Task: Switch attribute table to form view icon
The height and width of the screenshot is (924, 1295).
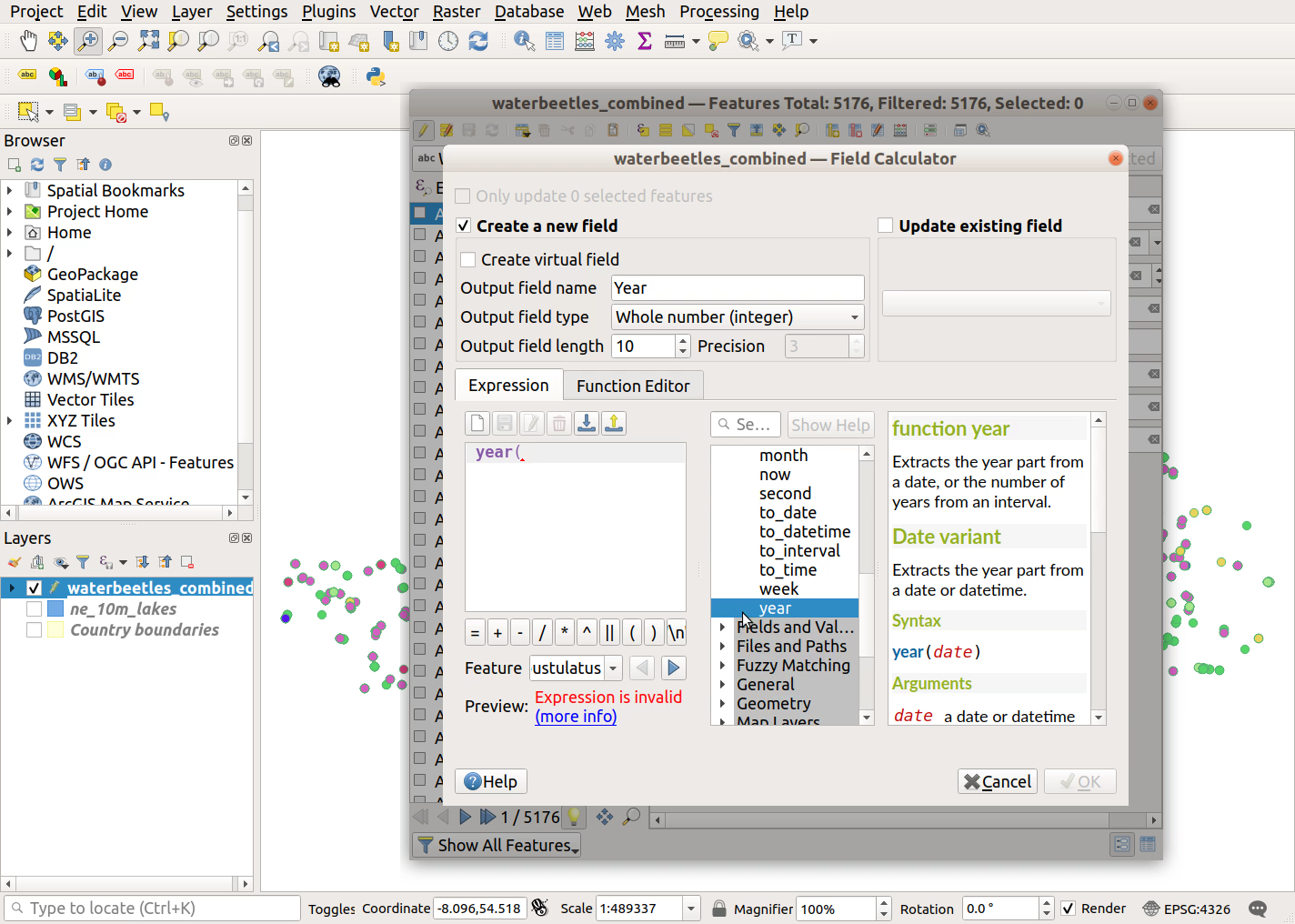Action: tap(1122, 844)
